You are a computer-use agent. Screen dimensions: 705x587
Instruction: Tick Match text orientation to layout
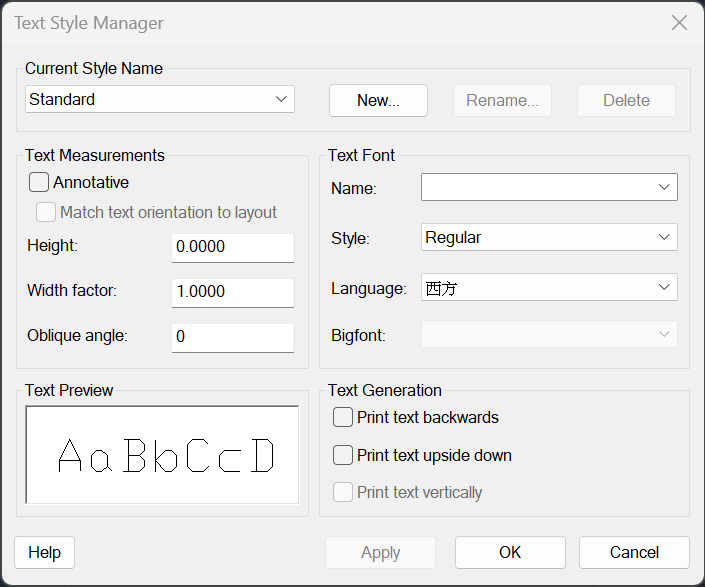click(46, 212)
